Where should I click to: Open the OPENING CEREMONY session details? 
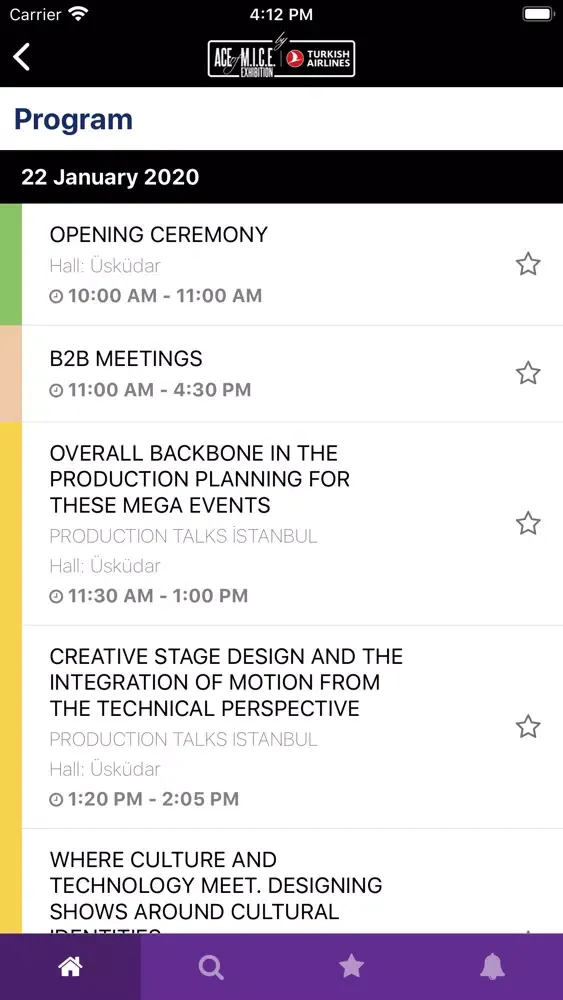(281, 264)
